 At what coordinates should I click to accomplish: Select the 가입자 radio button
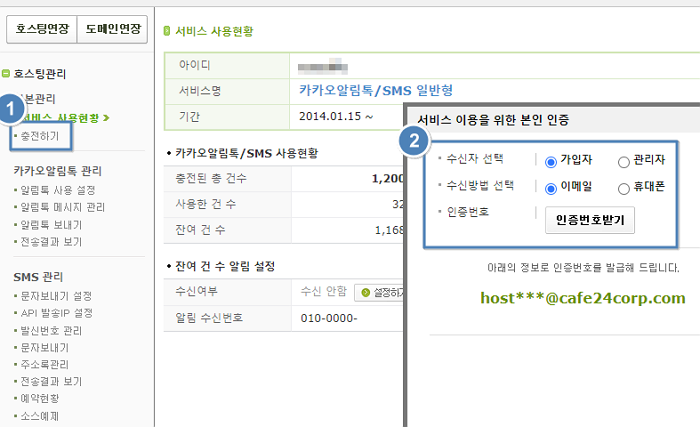click(551, 162)
